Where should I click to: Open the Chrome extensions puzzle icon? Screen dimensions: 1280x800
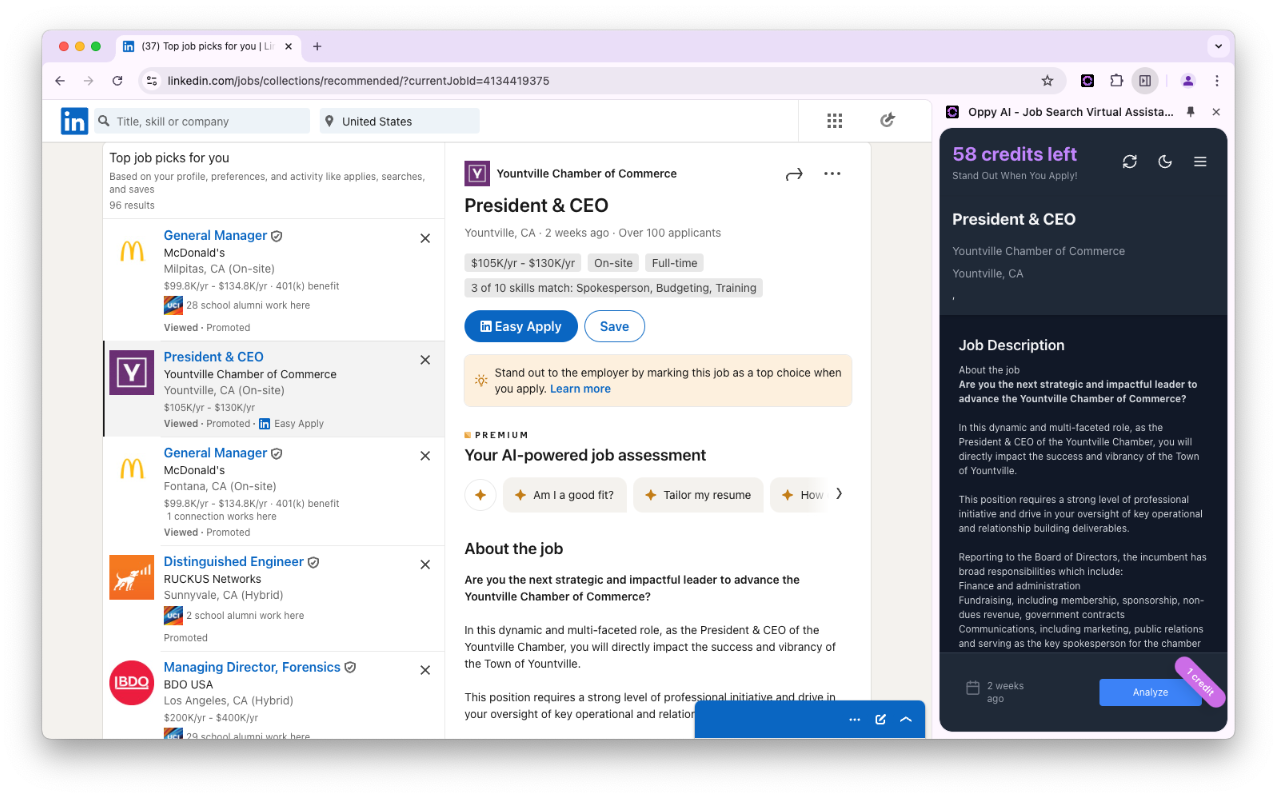click(1117, 81)
